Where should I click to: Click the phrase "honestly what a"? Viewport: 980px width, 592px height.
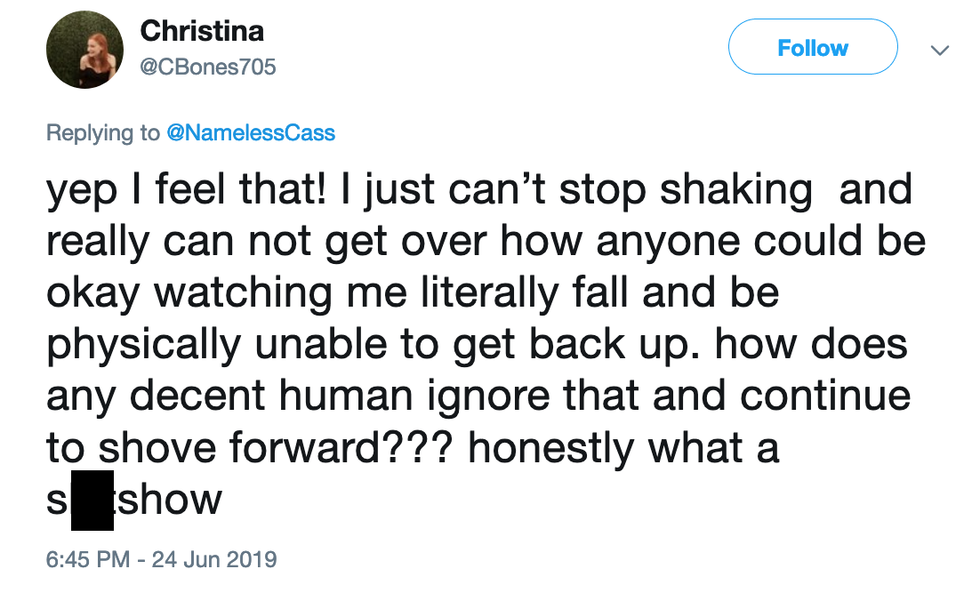(x=622, y=448)
